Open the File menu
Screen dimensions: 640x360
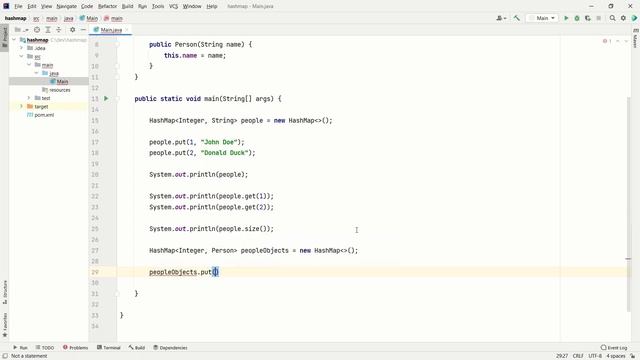click(18, 6)
